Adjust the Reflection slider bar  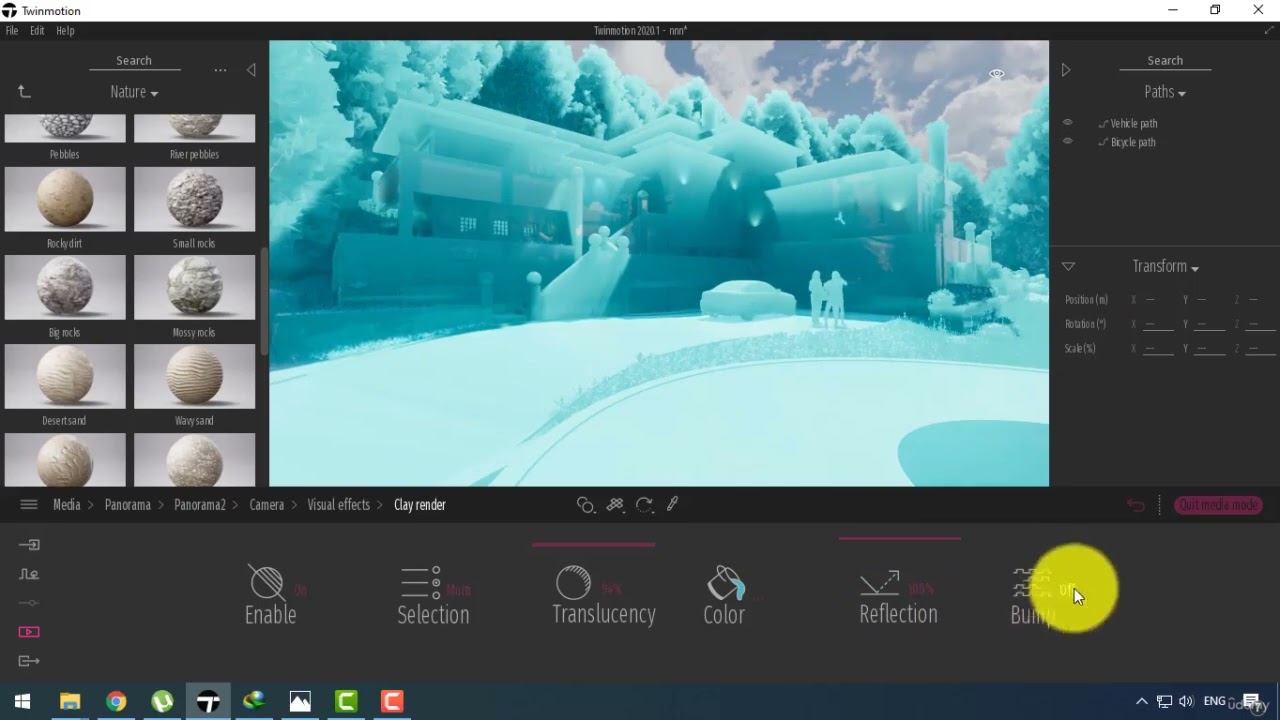tap(900, 538)
